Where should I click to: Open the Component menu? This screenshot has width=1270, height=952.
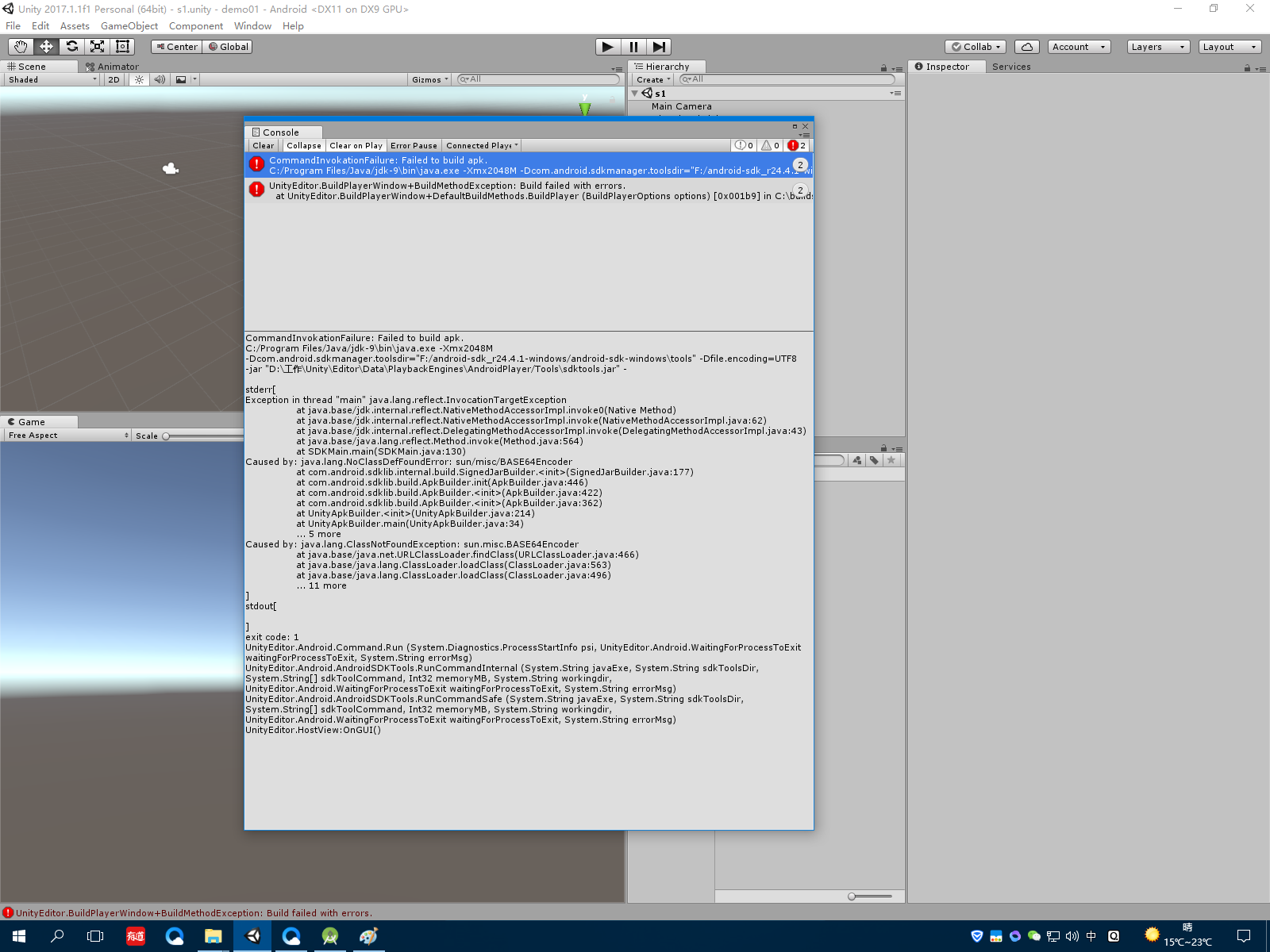pos(196,25)
